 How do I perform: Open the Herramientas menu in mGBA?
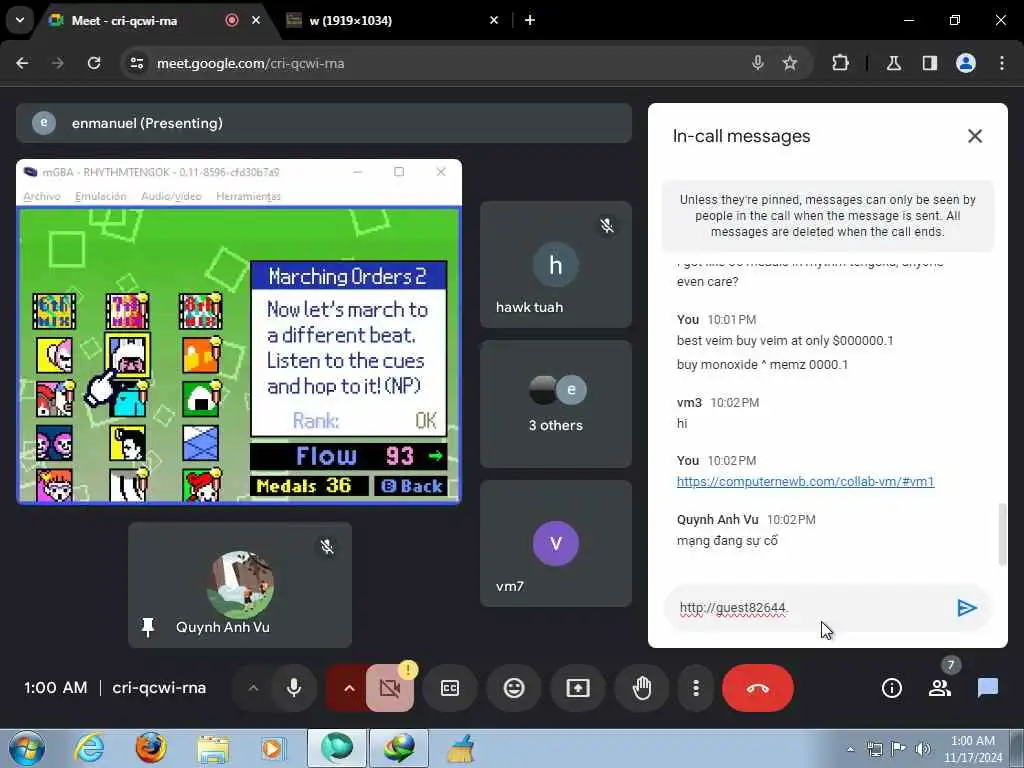pyautogui.click(x=248, y=196)
